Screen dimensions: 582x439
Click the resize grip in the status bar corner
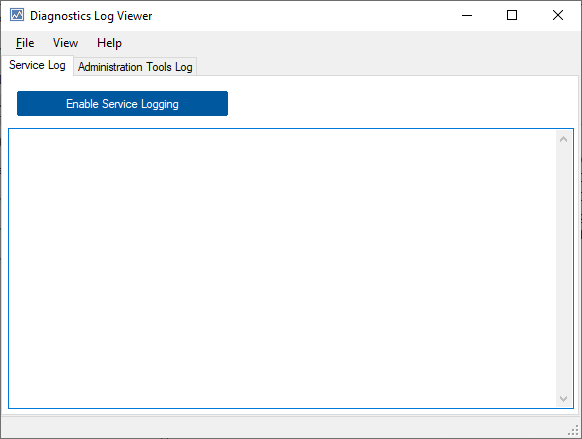coord(573,430)
